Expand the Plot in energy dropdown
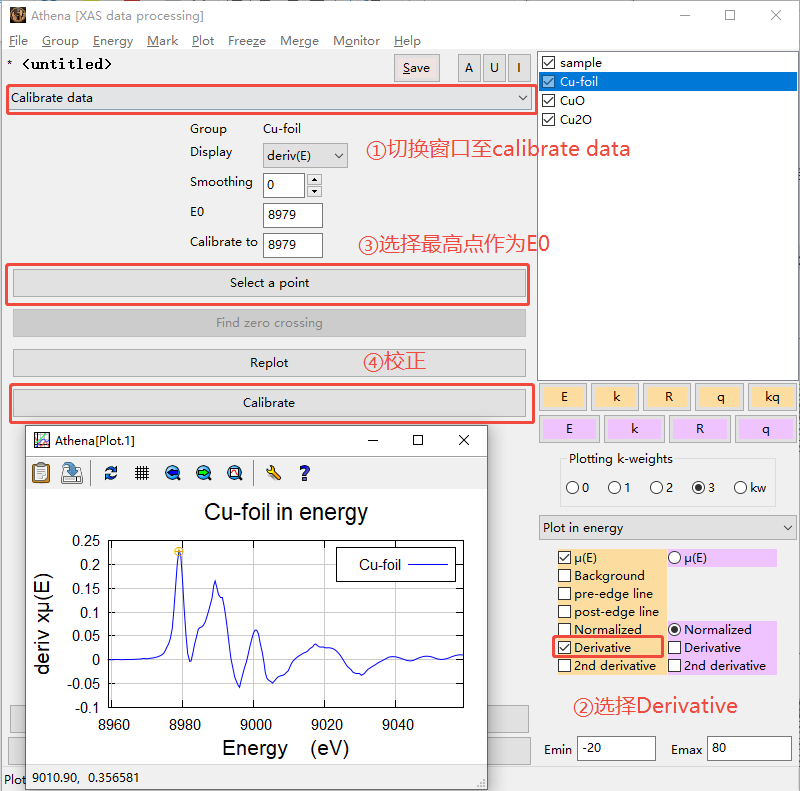This screenshot has width=800, height=791. click(668, 528)
